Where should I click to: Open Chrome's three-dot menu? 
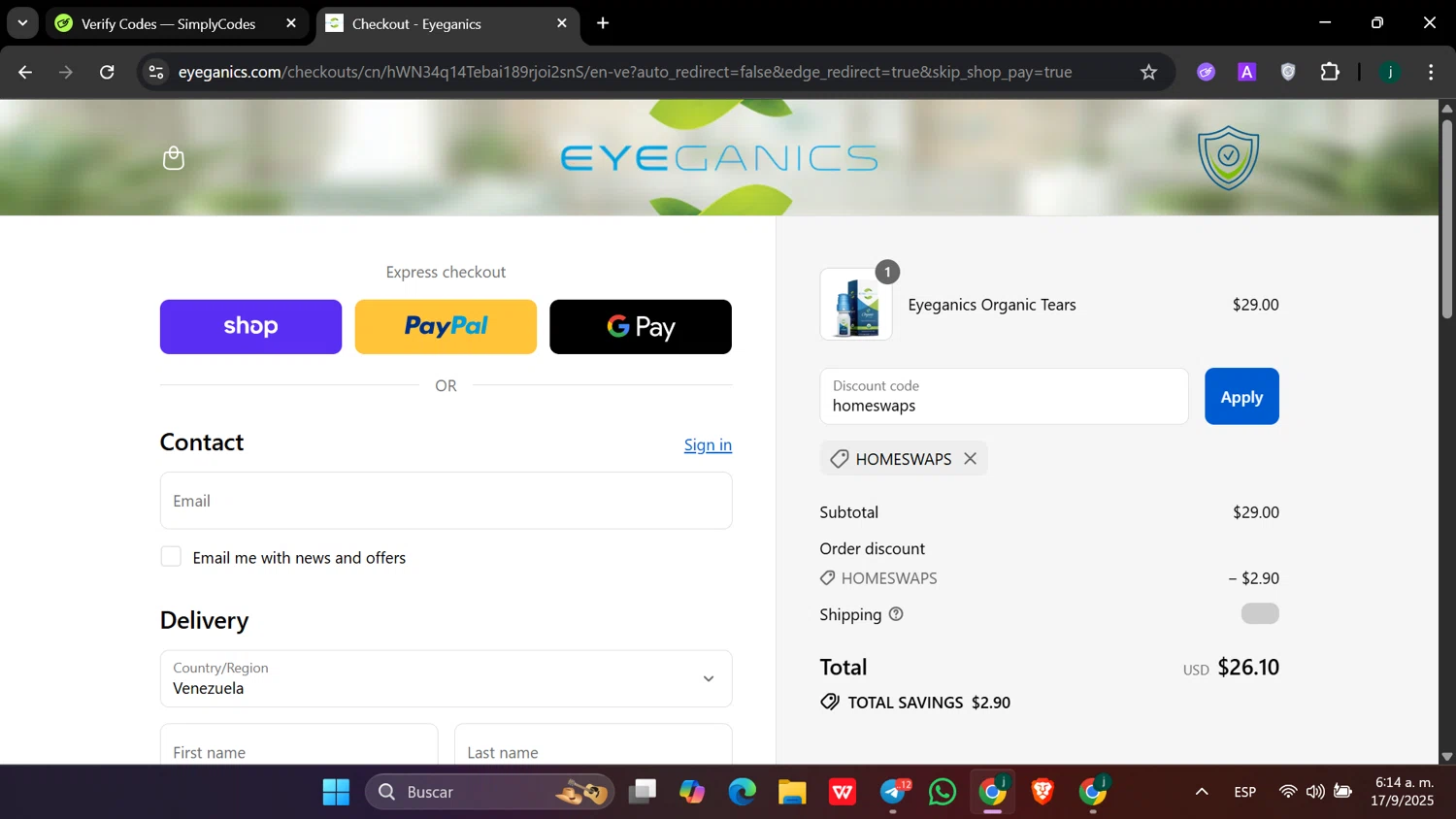click(x=1431, y=72)
